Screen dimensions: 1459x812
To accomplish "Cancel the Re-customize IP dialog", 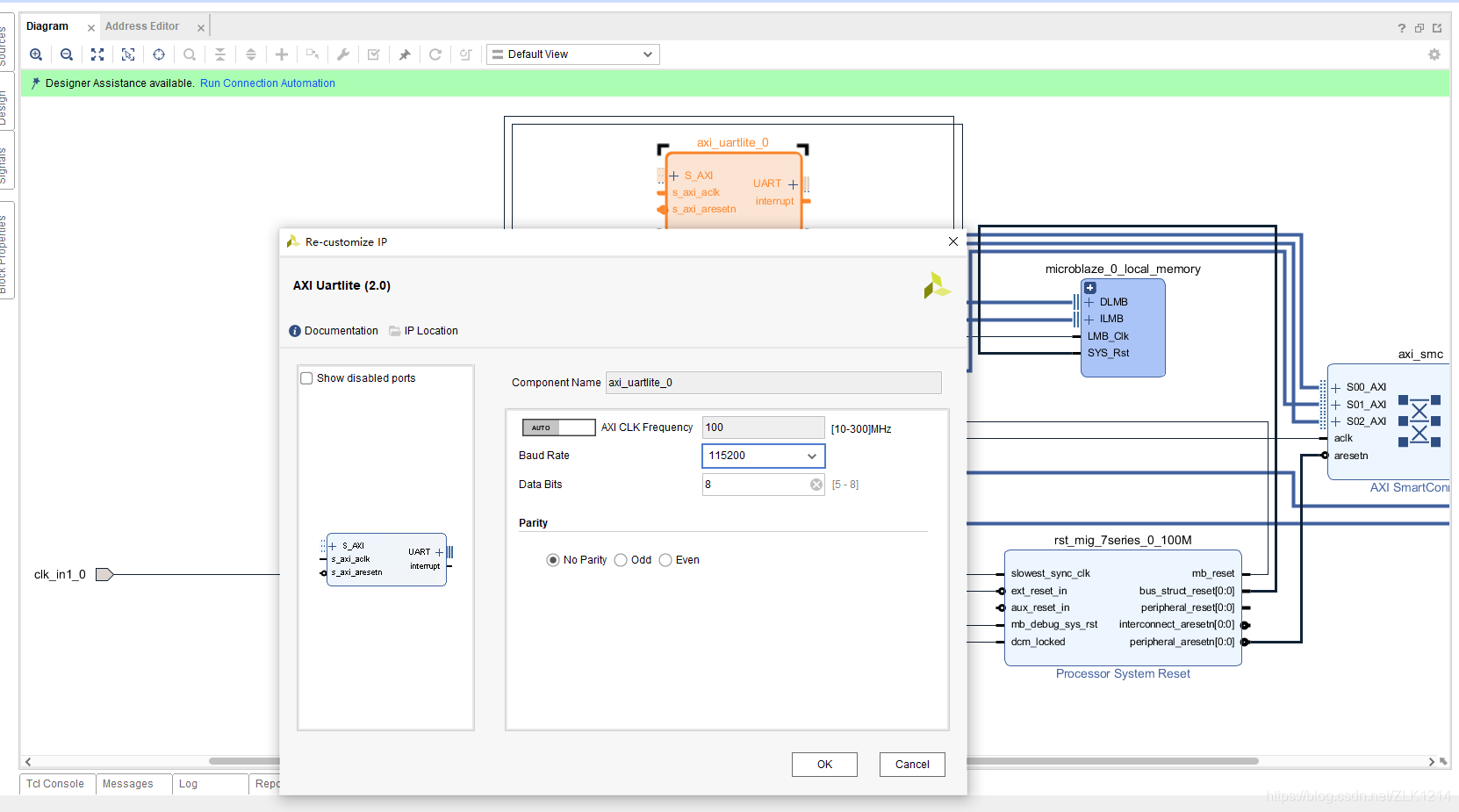I will point(912,765).
